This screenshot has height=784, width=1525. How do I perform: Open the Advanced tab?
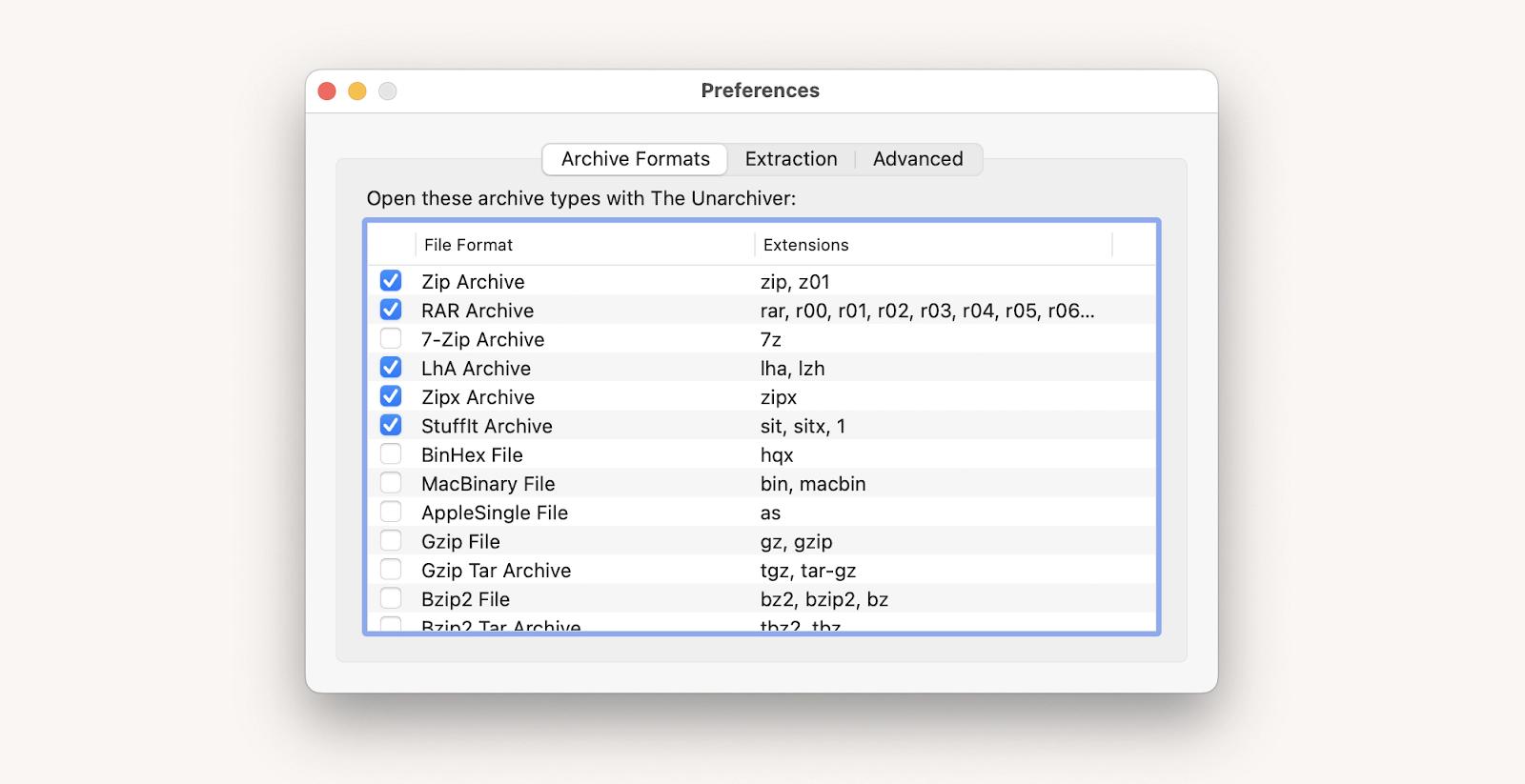tap(918, 159)
